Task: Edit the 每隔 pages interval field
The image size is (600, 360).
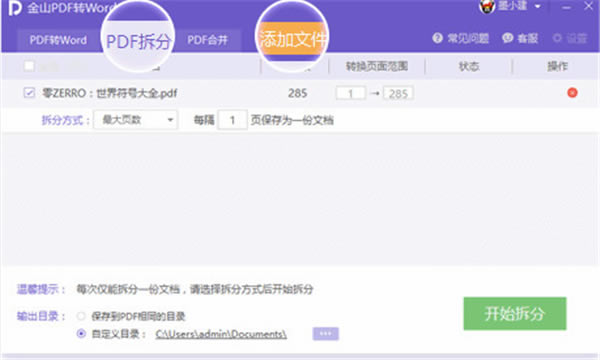Action: pyautogui.click(x=232, y=120)
